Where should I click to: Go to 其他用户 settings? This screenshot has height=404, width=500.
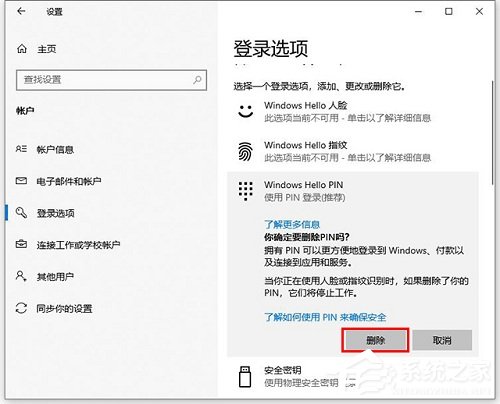55,277
